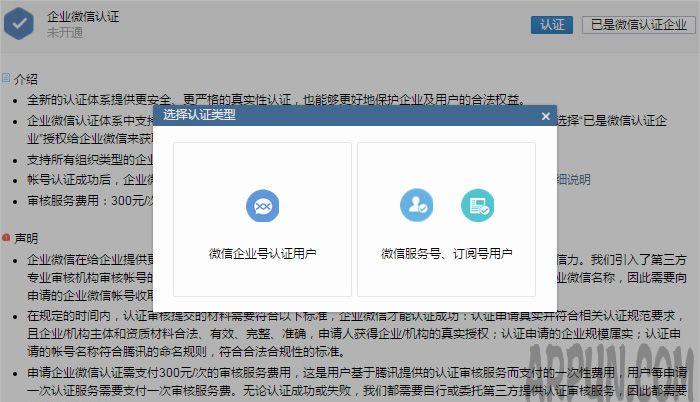Click the service account person icon
Viewport: 700px width, 402px height.
(417, 205)
